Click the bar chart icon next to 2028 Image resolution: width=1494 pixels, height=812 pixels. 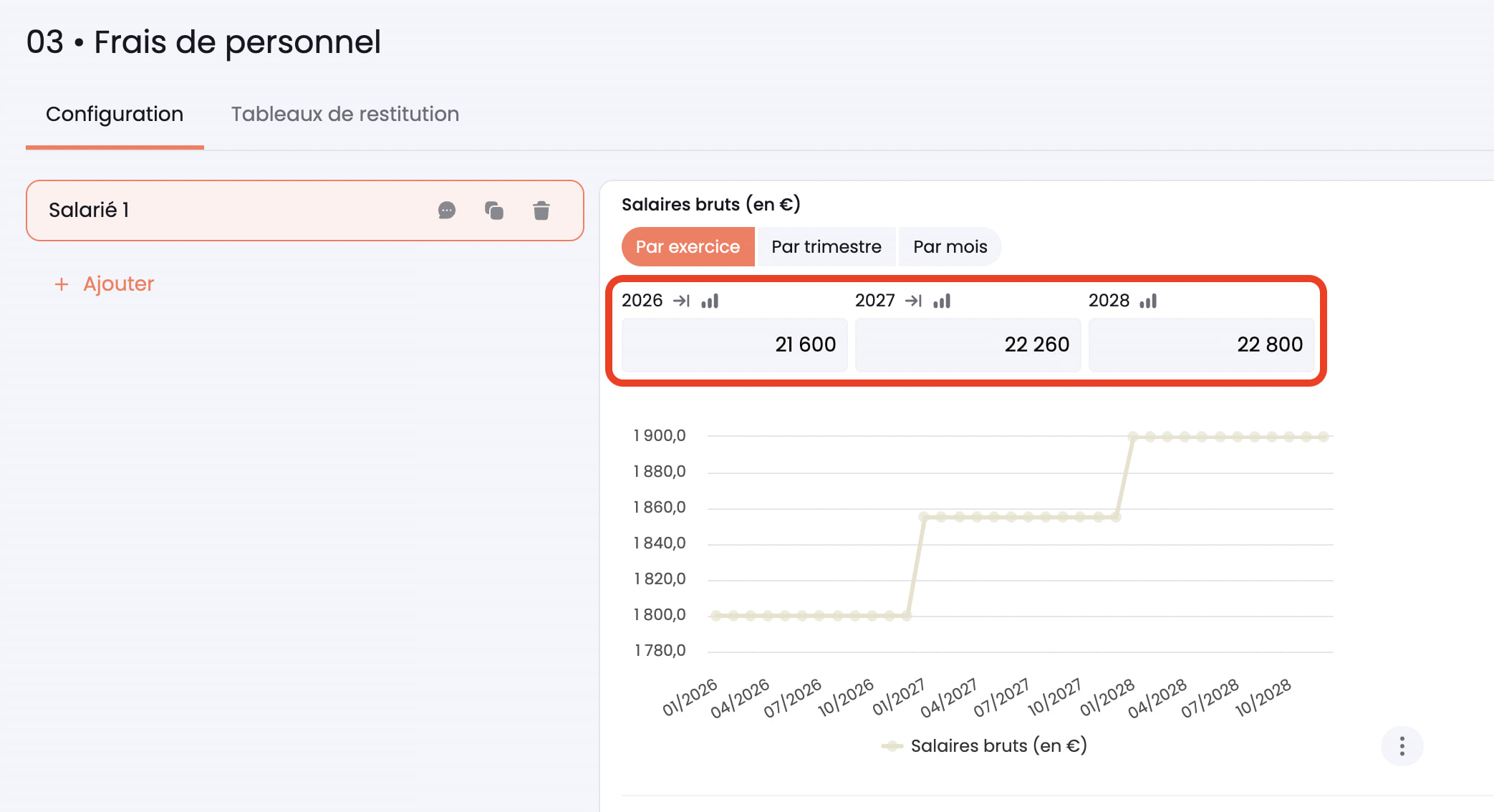click(1148, 301)
